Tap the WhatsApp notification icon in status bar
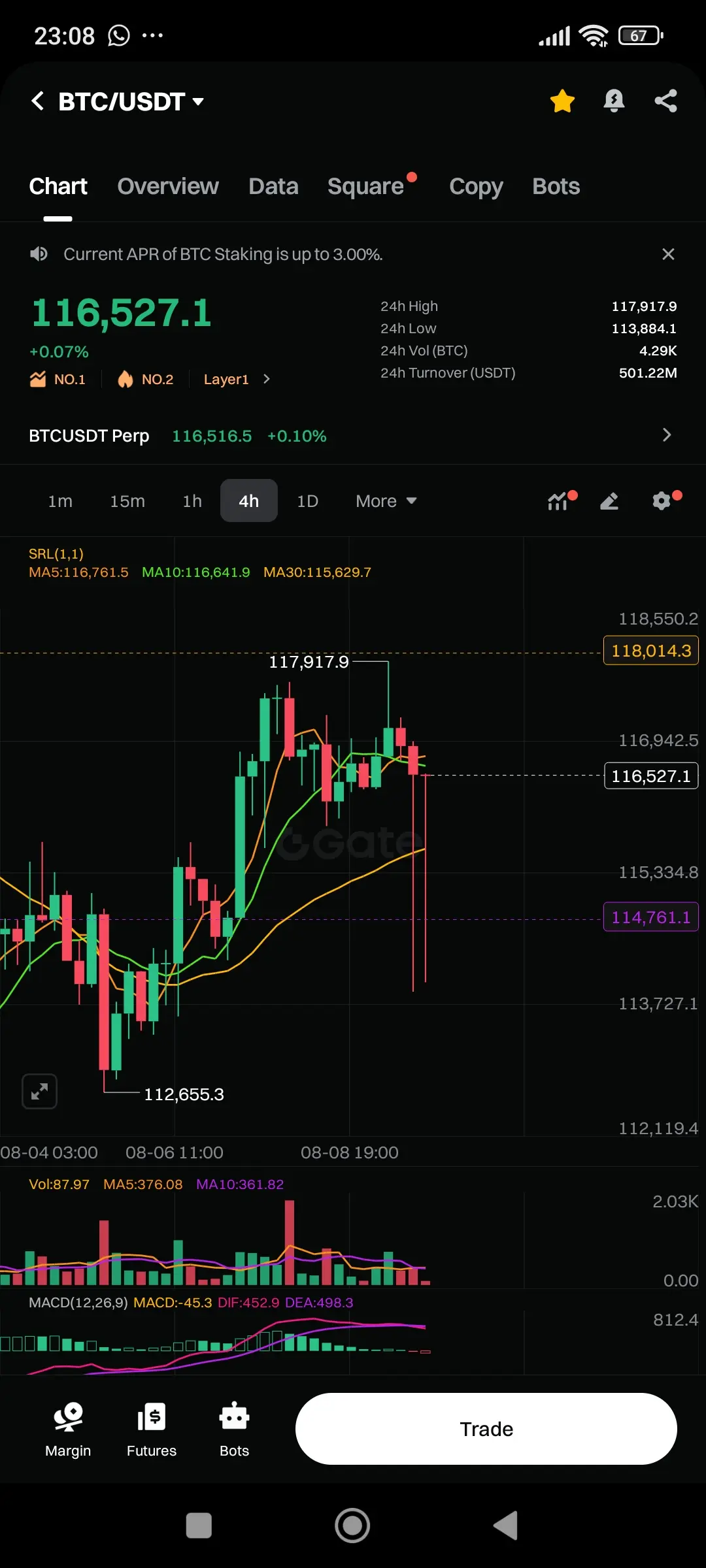Screen dimensions: 706x1568 coord(119,35)
